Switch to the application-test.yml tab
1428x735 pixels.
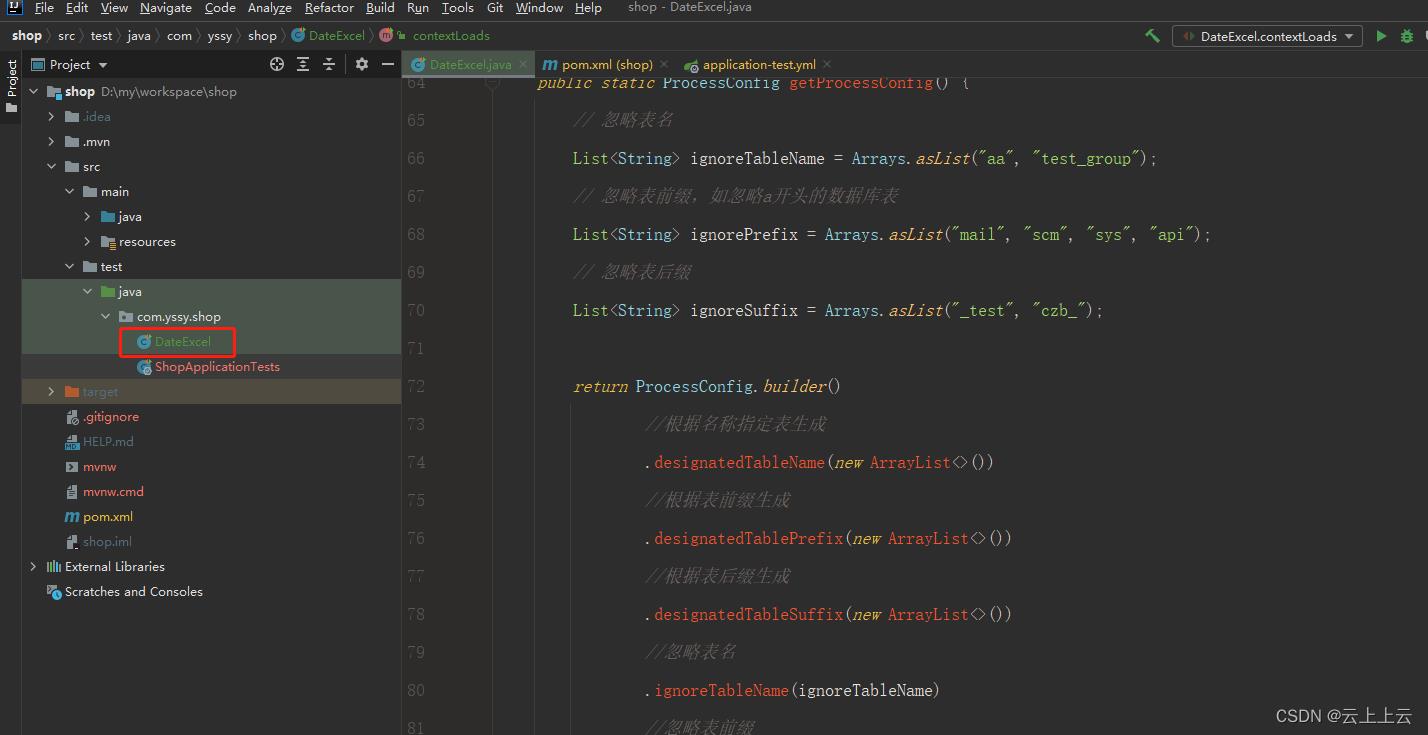coord(759,64)
